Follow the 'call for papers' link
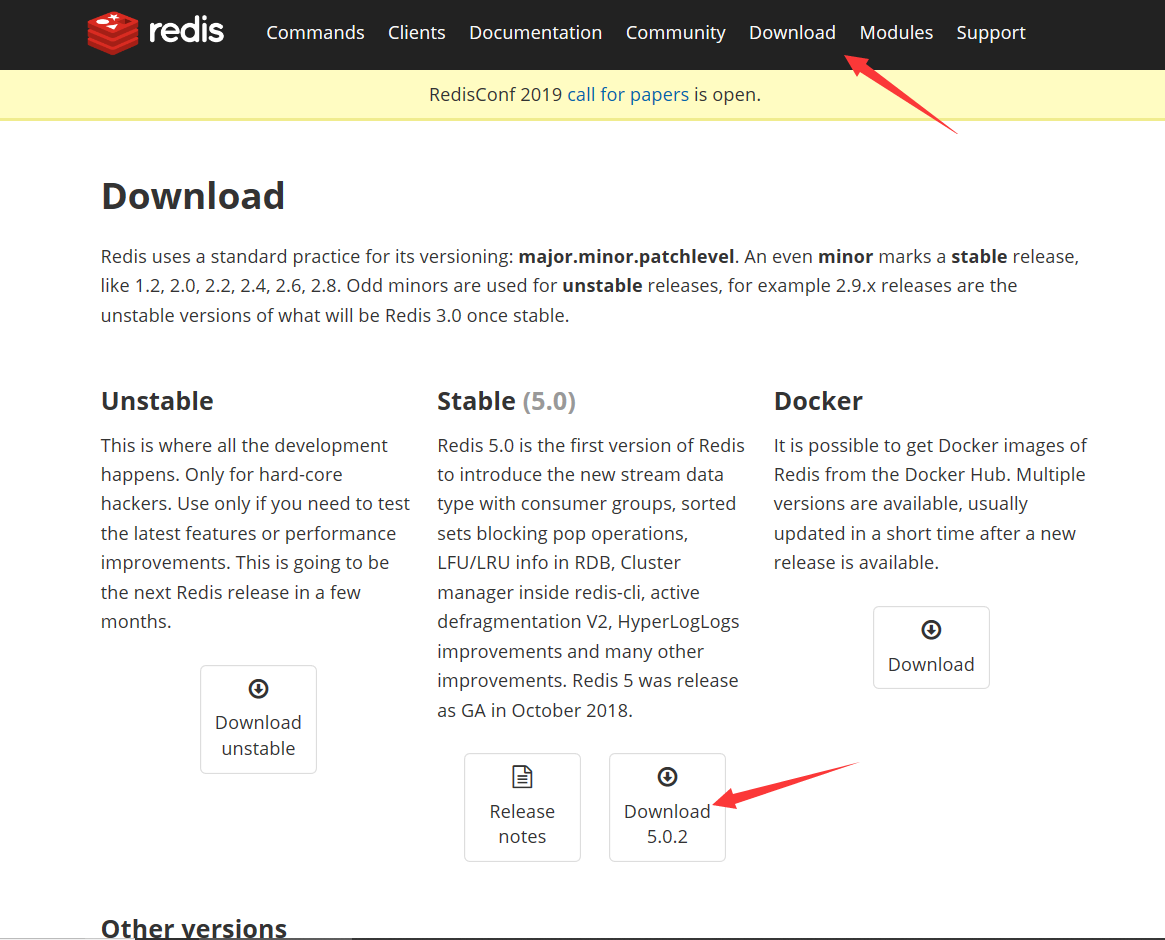This screenshot has width=1165, height=940. pos(628,95)
